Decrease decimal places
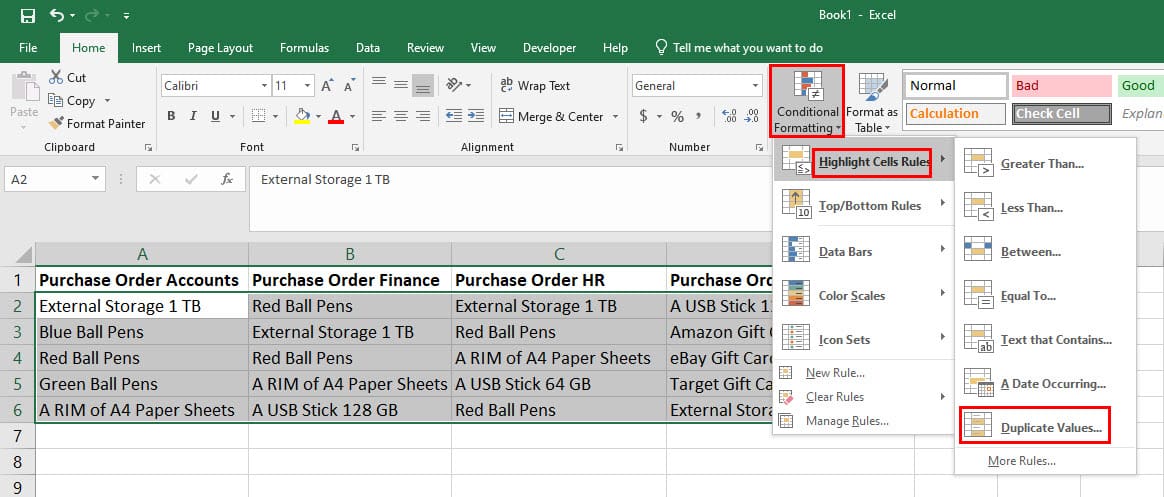The image size is (1164, 497). 753,117
